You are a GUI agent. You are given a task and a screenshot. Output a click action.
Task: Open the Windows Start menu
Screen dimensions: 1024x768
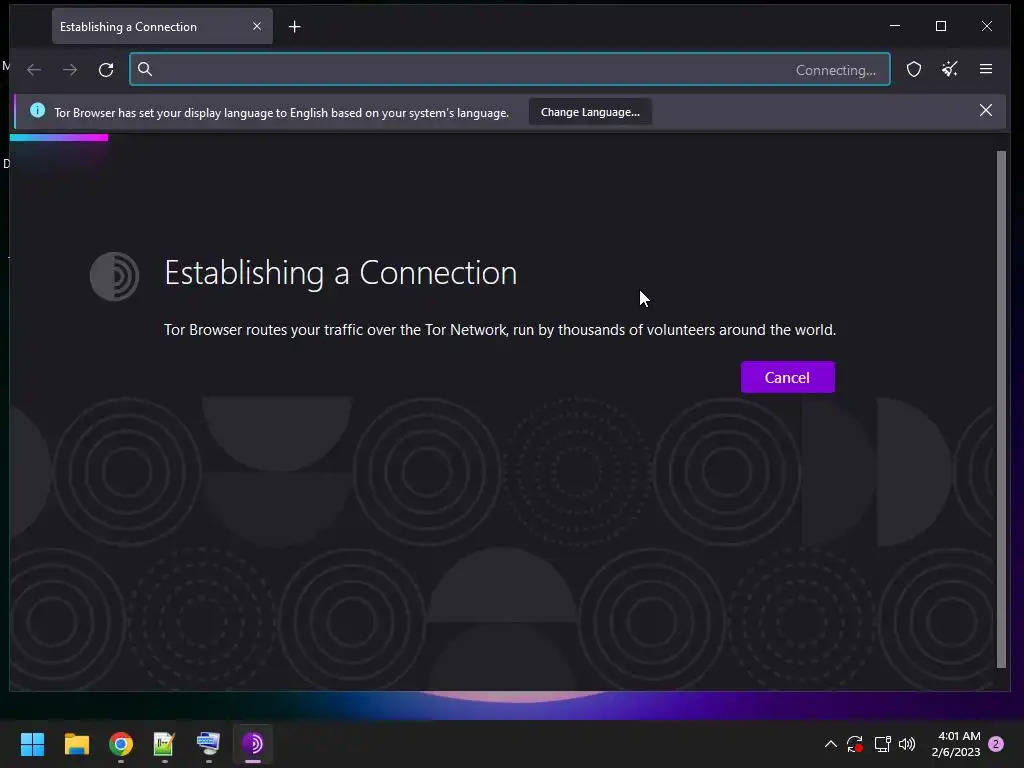(32, 744)
